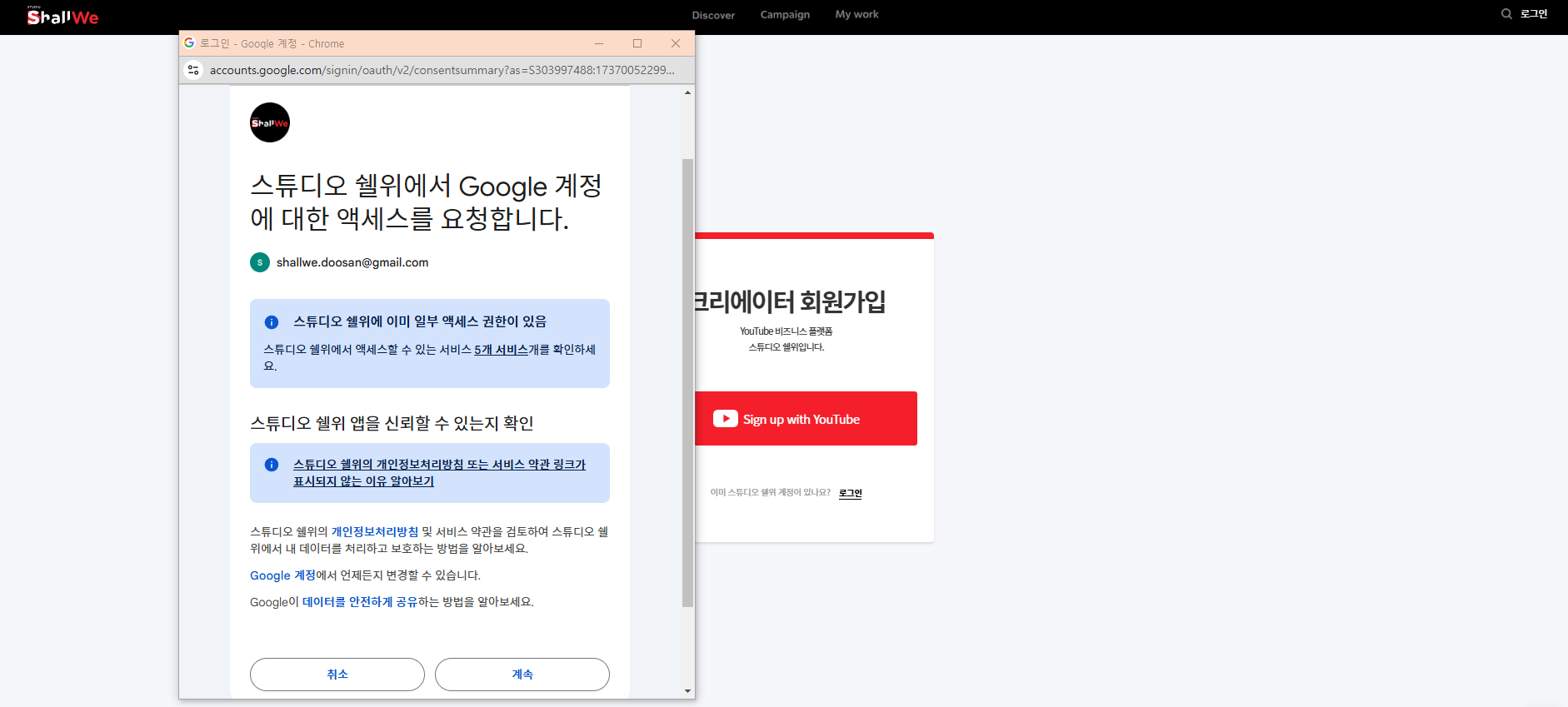Click the ShallWe logo in the site header
Image resolution: width=1568 pixels, height=707 pixels.
[62, 16]
